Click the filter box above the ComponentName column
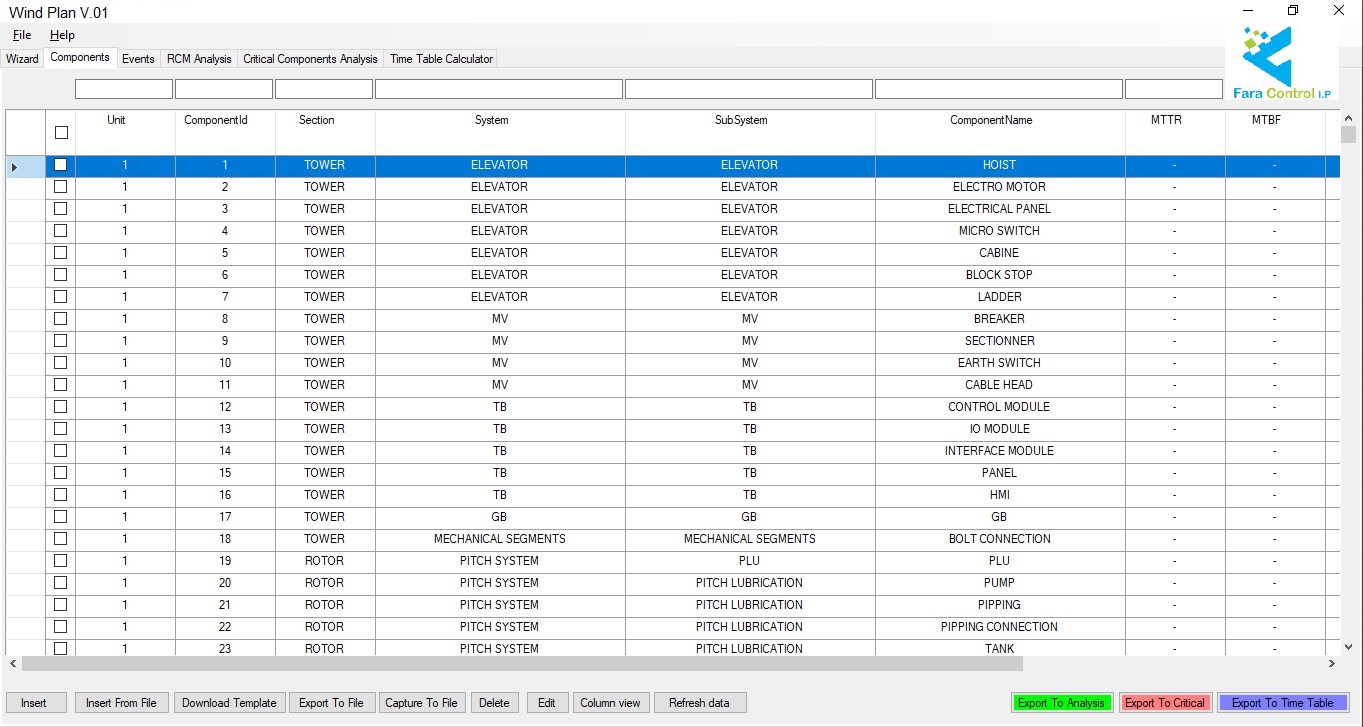Screen dimensions: 1363x727 [x=998, y=89]
